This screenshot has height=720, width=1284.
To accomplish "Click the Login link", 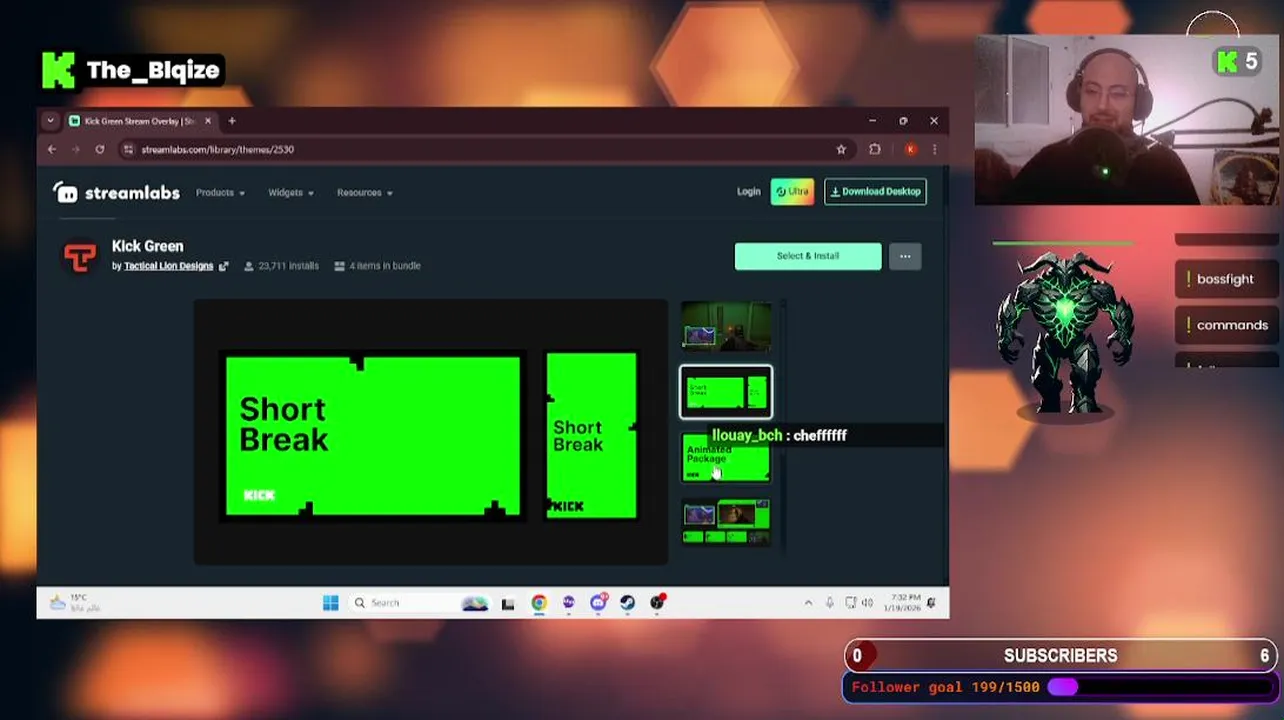I will (x=748, y=192).
